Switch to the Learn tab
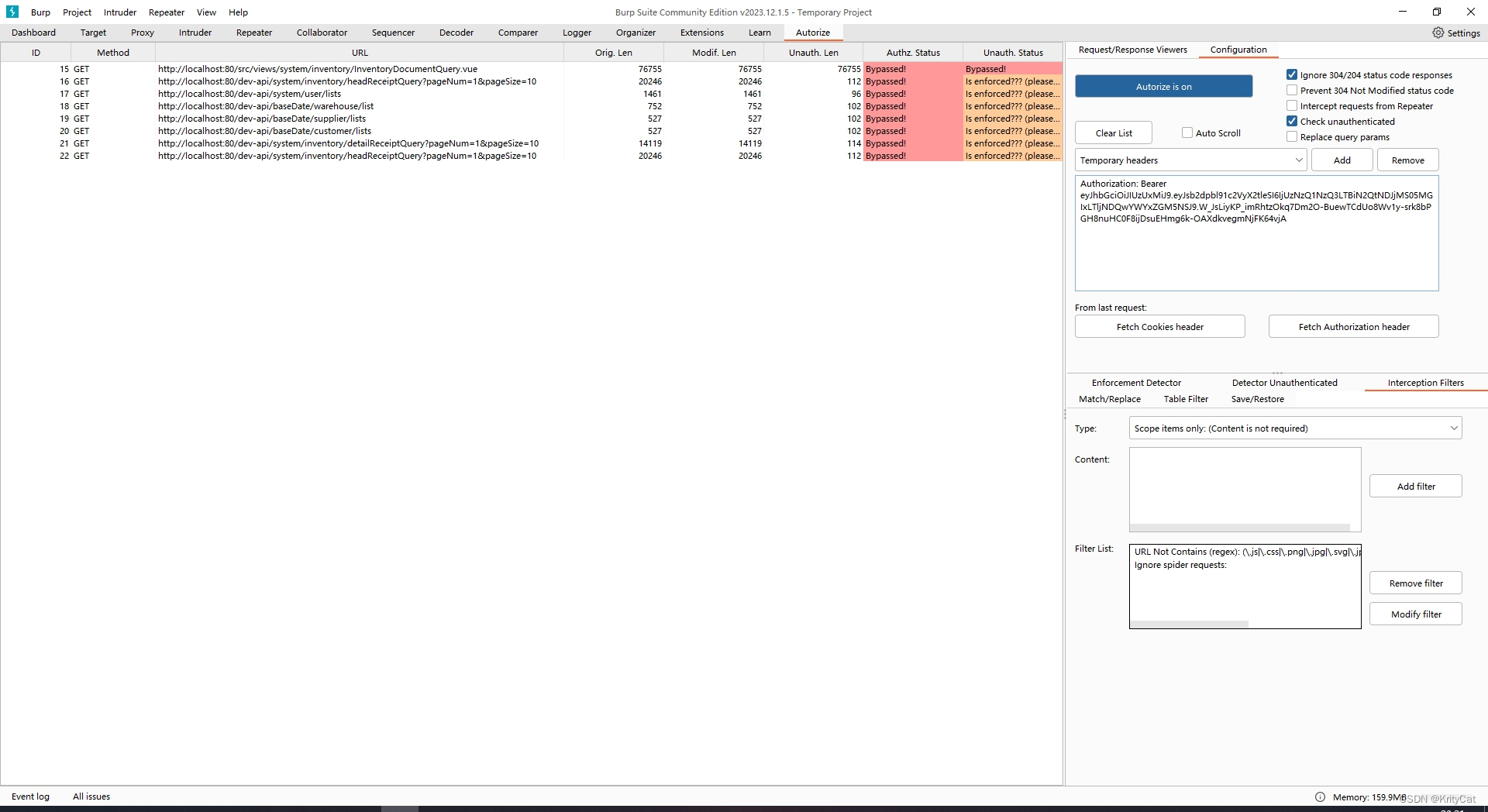The width and height of the screenshot is (1488, 812). pyautogui.click(x=759, y=33)
